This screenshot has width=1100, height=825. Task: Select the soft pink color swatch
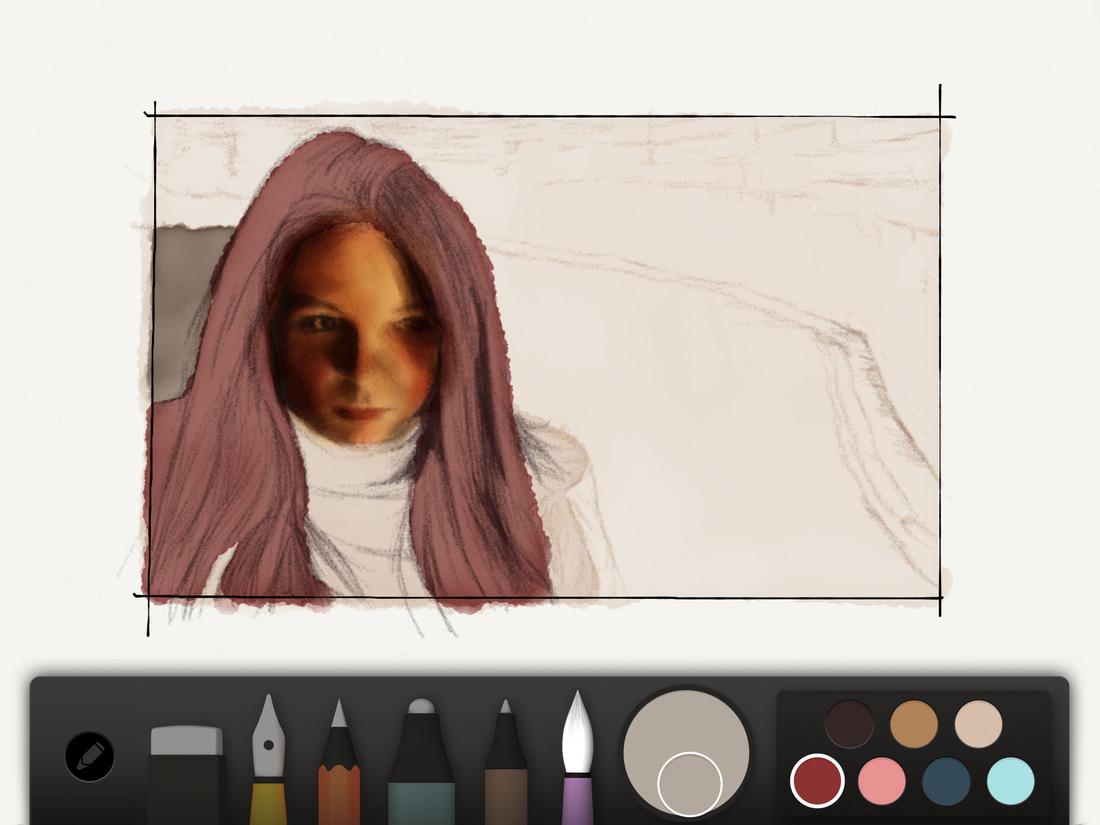coord(882,779)
